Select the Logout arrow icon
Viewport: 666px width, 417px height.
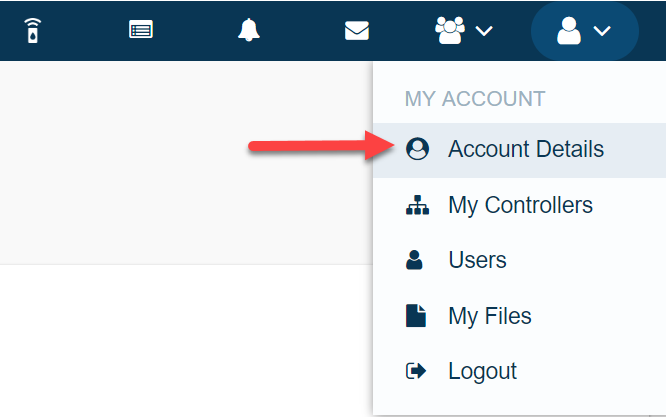click(416, 371)
